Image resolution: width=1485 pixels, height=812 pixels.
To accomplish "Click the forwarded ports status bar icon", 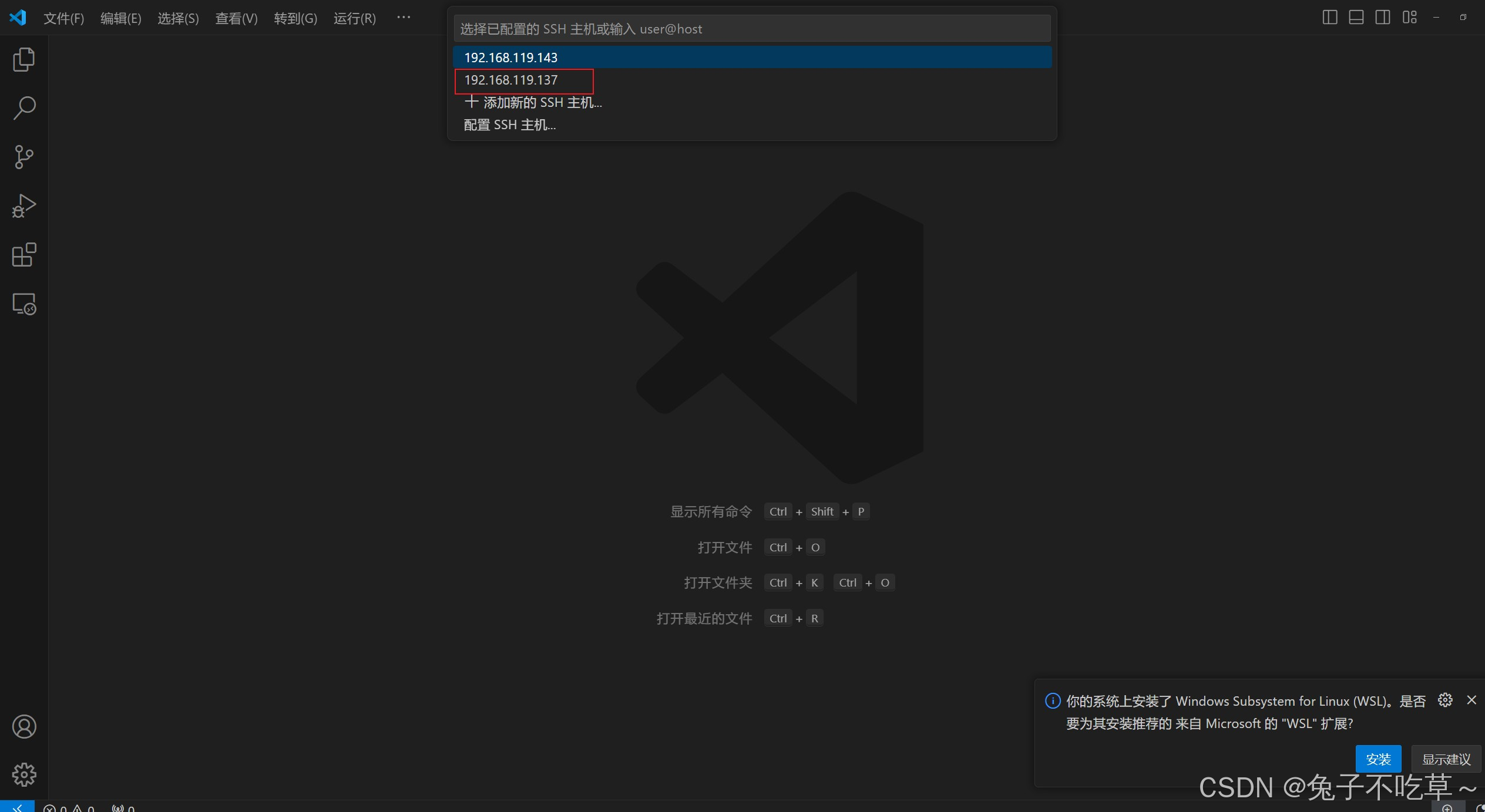I will (x=123, y=808).
